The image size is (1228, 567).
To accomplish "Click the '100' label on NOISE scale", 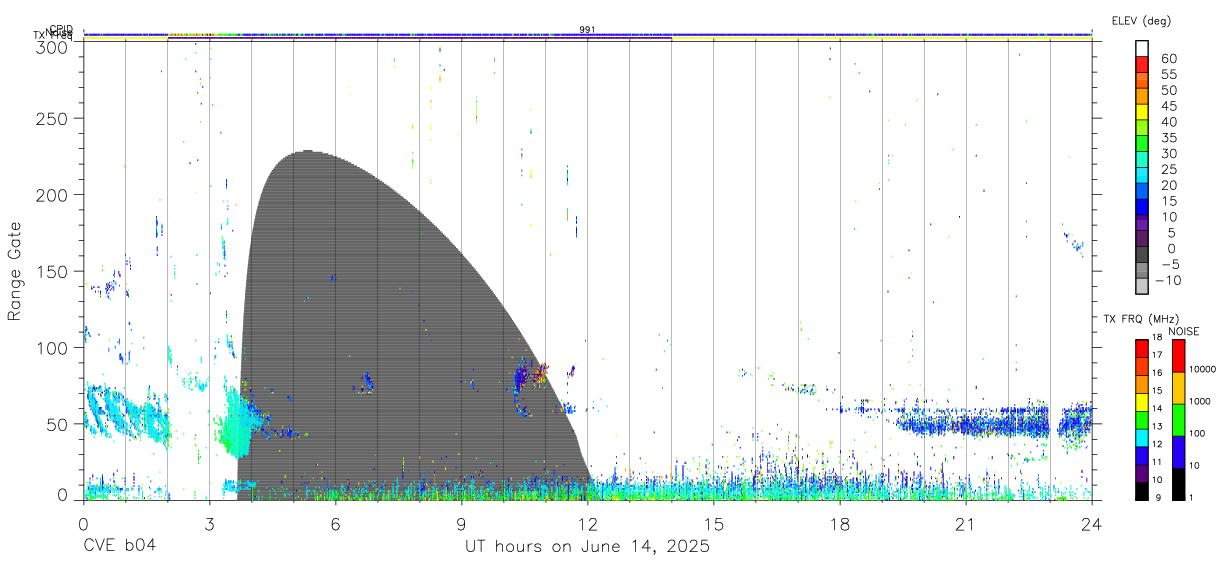I will 1197,433.
